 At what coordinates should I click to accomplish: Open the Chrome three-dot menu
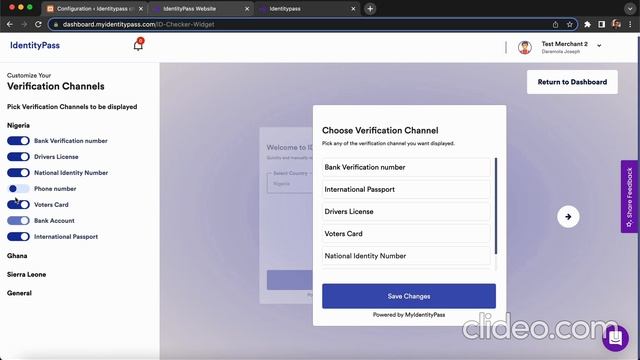coord(631,24)
